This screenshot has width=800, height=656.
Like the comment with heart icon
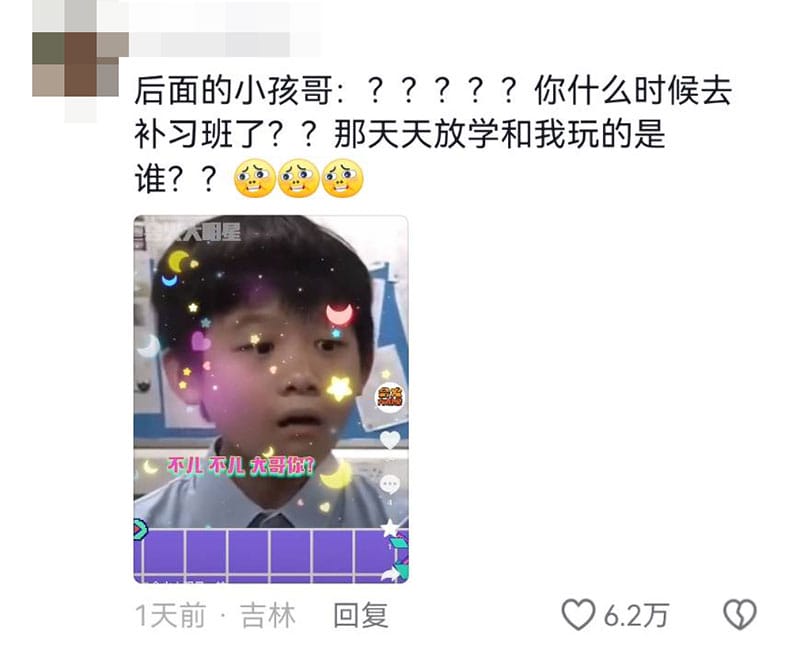pos(578,615)
